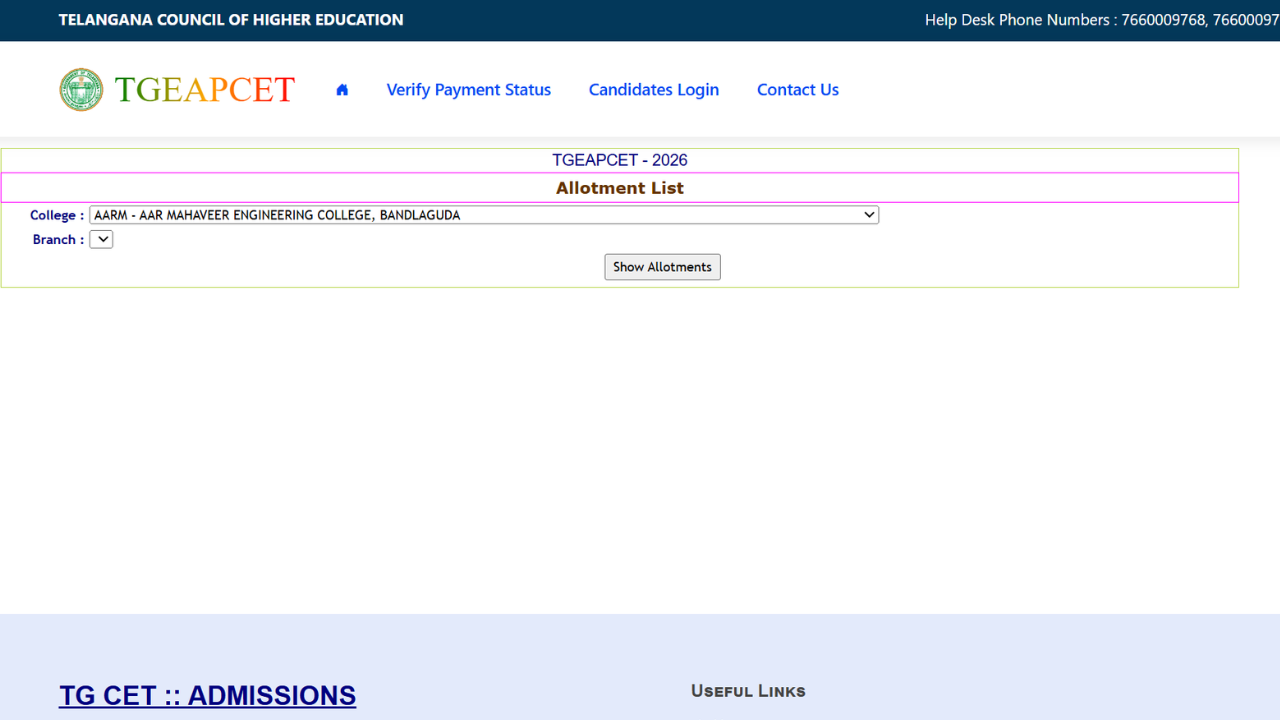The image size is (1280, 720).
Task: Open Candidates Login page
Action: click(x=654, y=90)
